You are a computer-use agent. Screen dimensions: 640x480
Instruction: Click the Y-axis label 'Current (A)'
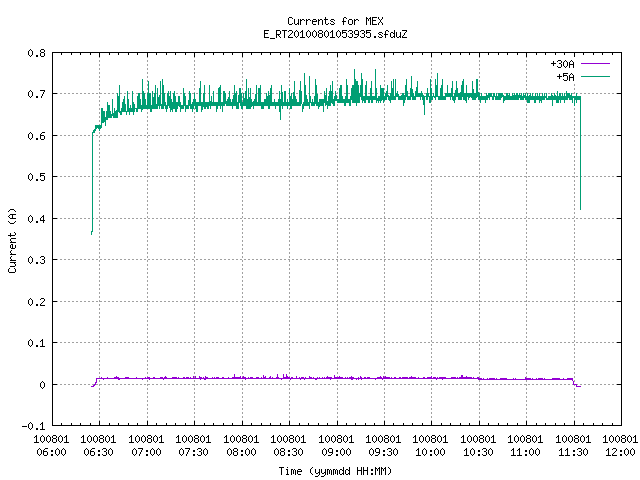[x=12, y=241]
